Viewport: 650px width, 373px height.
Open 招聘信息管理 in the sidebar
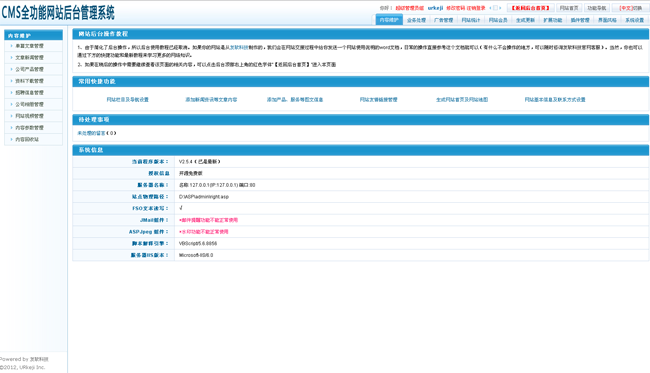coord(33,92)
